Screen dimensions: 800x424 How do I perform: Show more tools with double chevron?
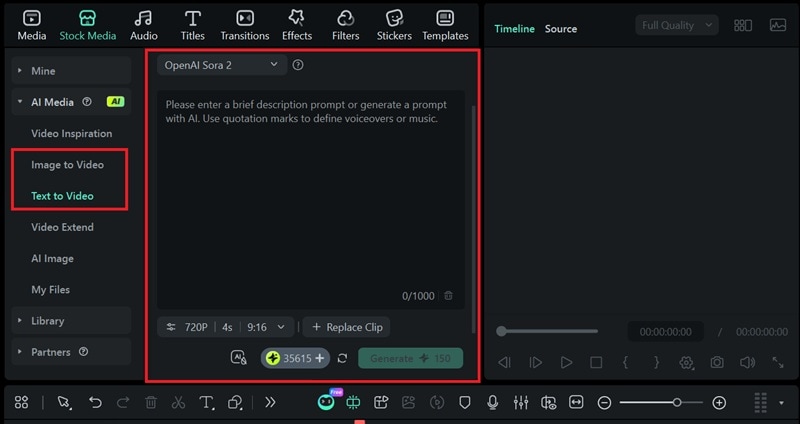(x=270, y=403)
